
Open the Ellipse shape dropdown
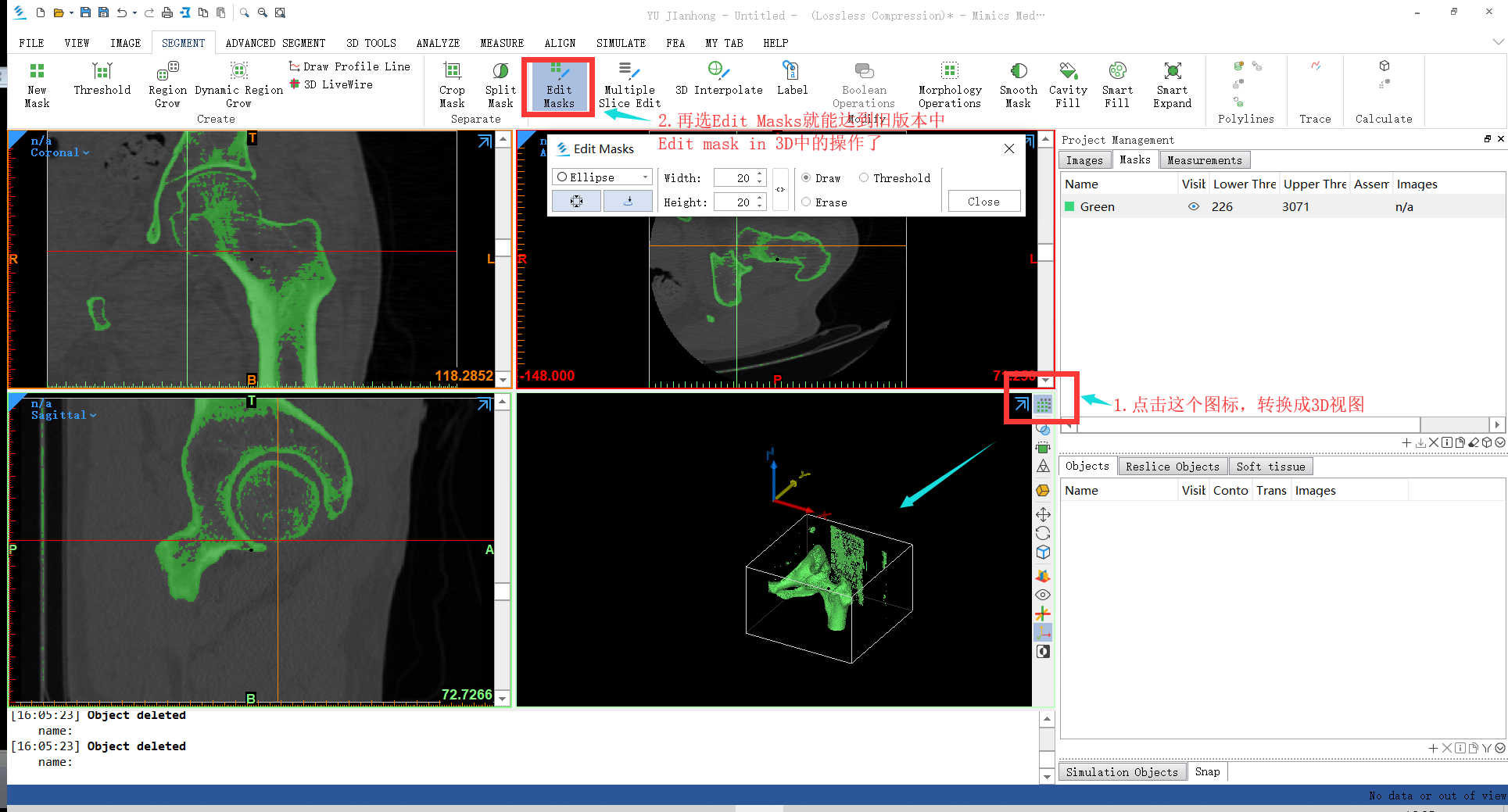pyautogui.click(x=602, y=177)
